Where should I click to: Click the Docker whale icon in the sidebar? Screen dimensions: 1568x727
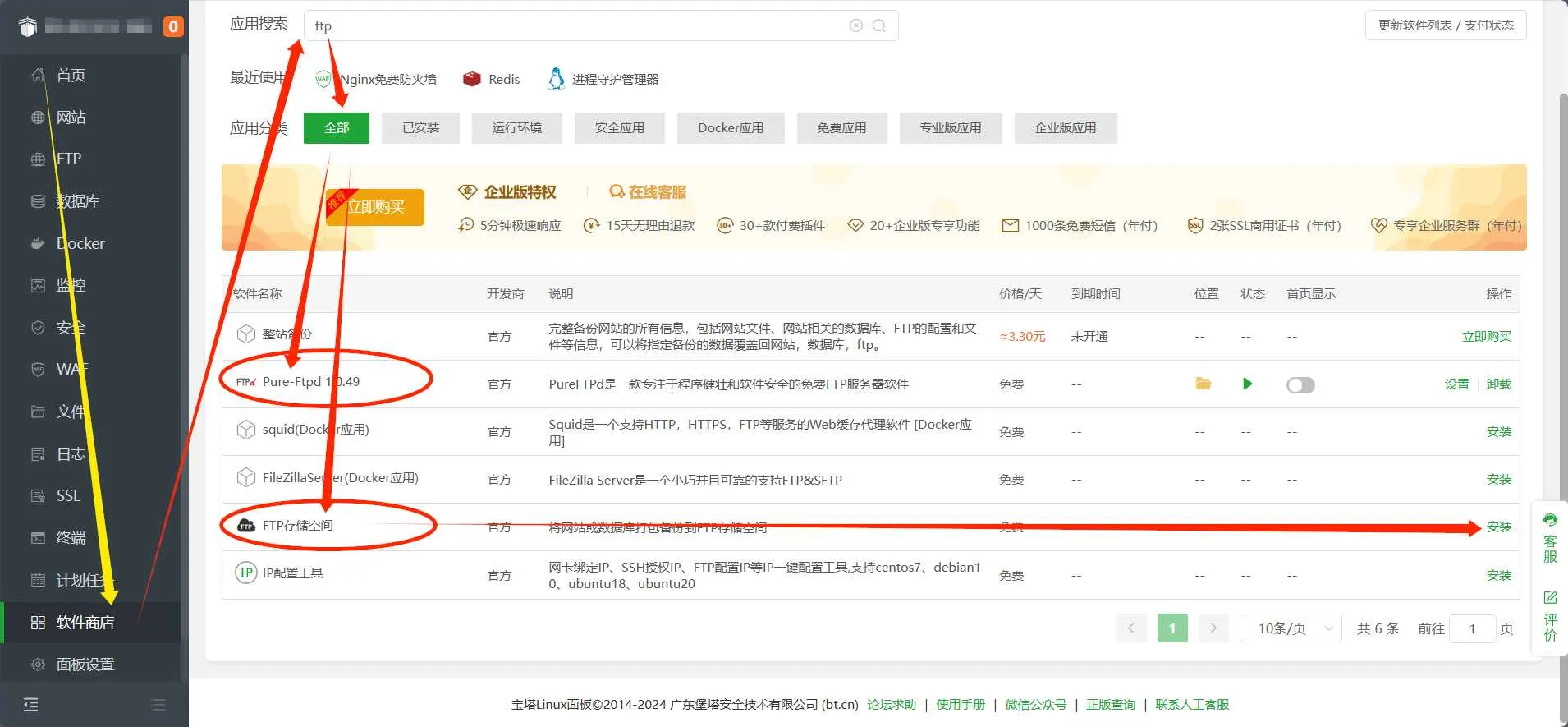click(38, 243)
